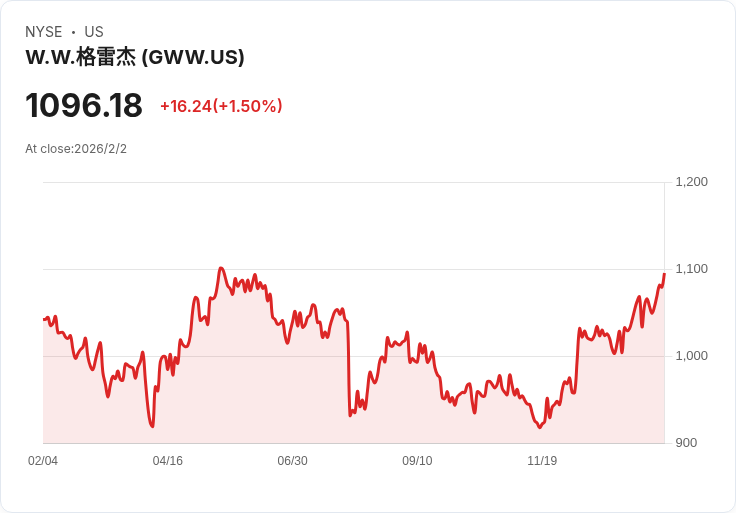The width and height of the screenshot is (736, 513).
Task: Click the 06/30 x-axis date label
Action: click(292, 460)
